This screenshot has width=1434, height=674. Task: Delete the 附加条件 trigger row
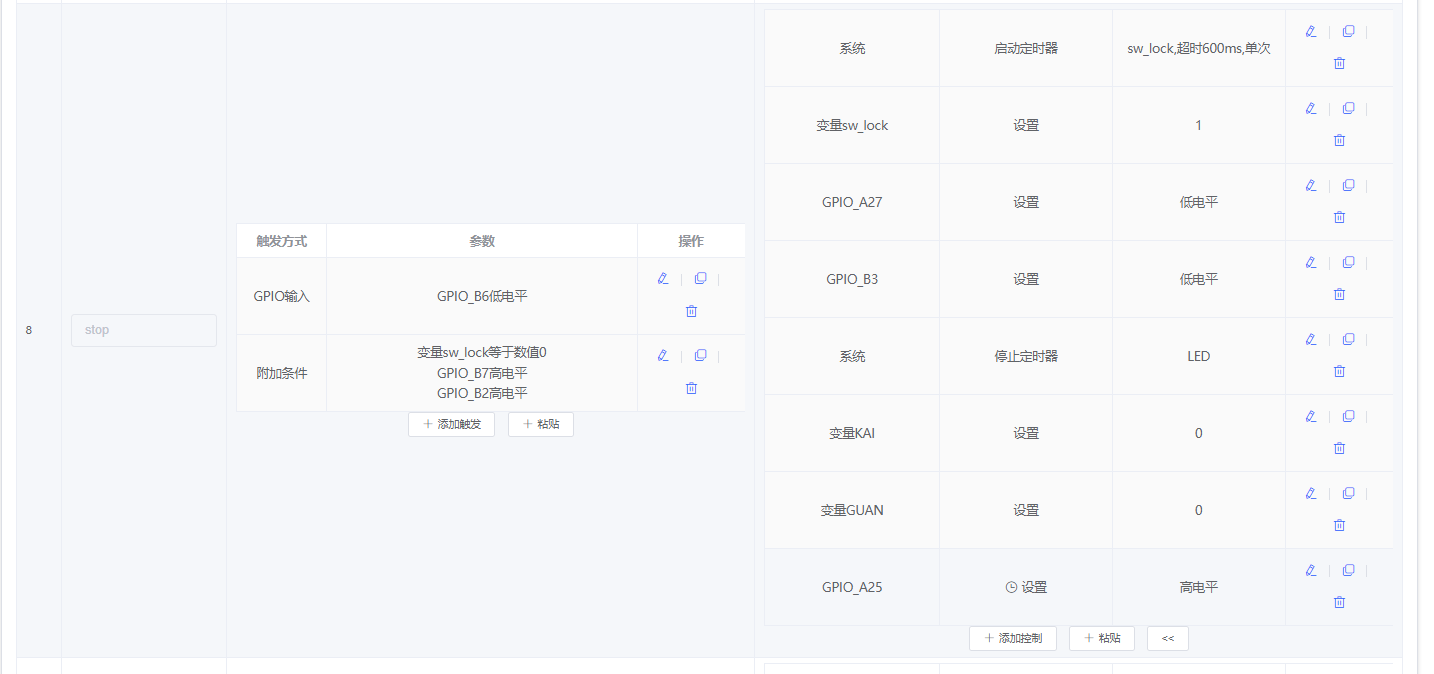click(691, 388)
